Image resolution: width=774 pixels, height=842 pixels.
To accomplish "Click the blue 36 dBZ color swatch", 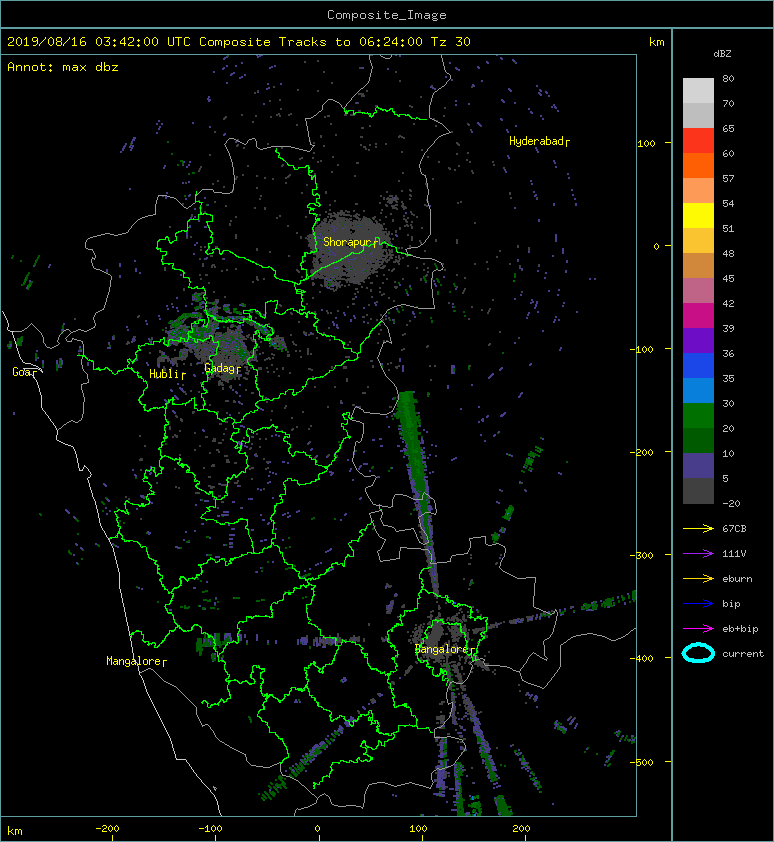I will tap(698, 365).
